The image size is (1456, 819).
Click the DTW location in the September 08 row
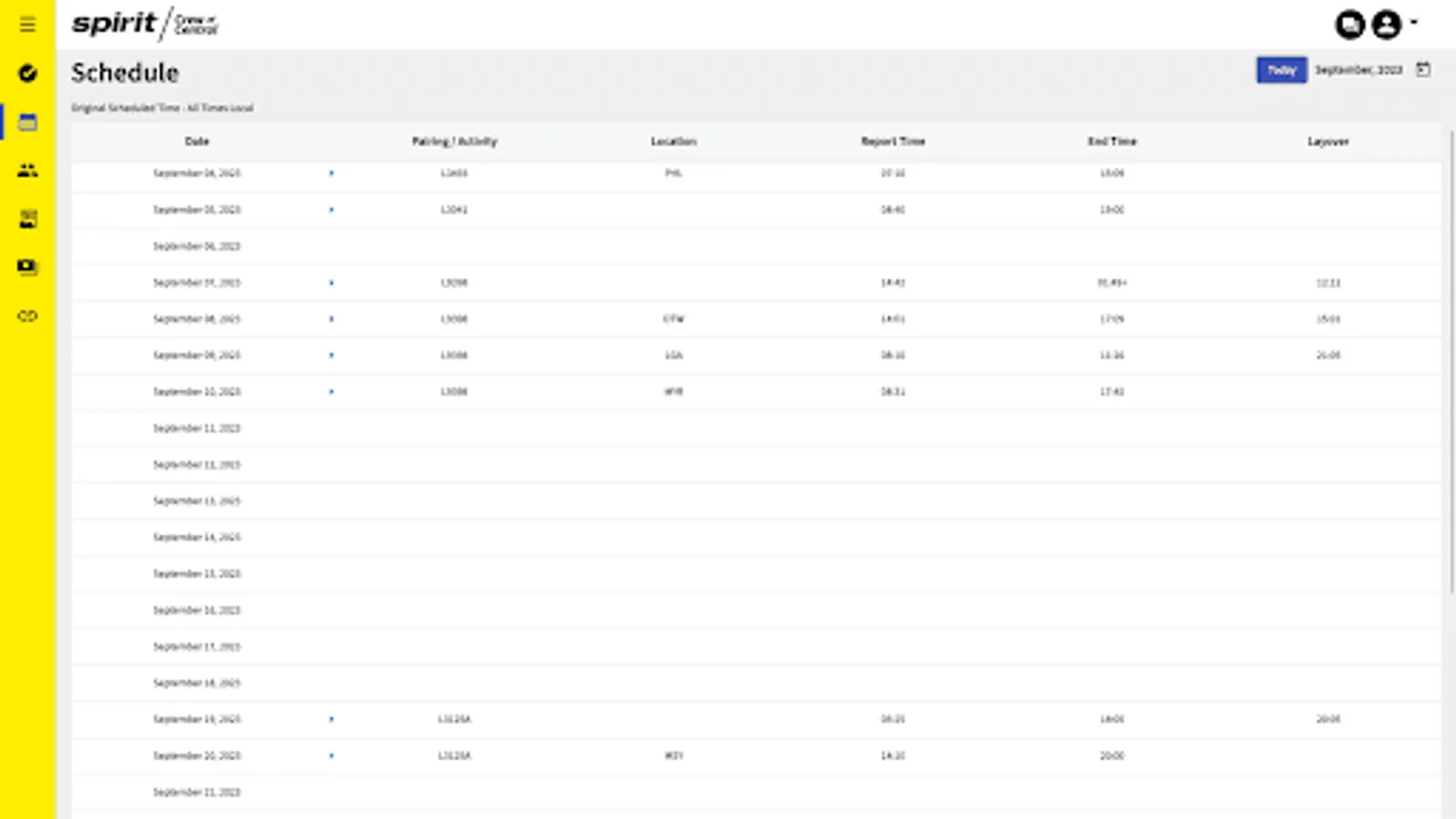[673, 318]
